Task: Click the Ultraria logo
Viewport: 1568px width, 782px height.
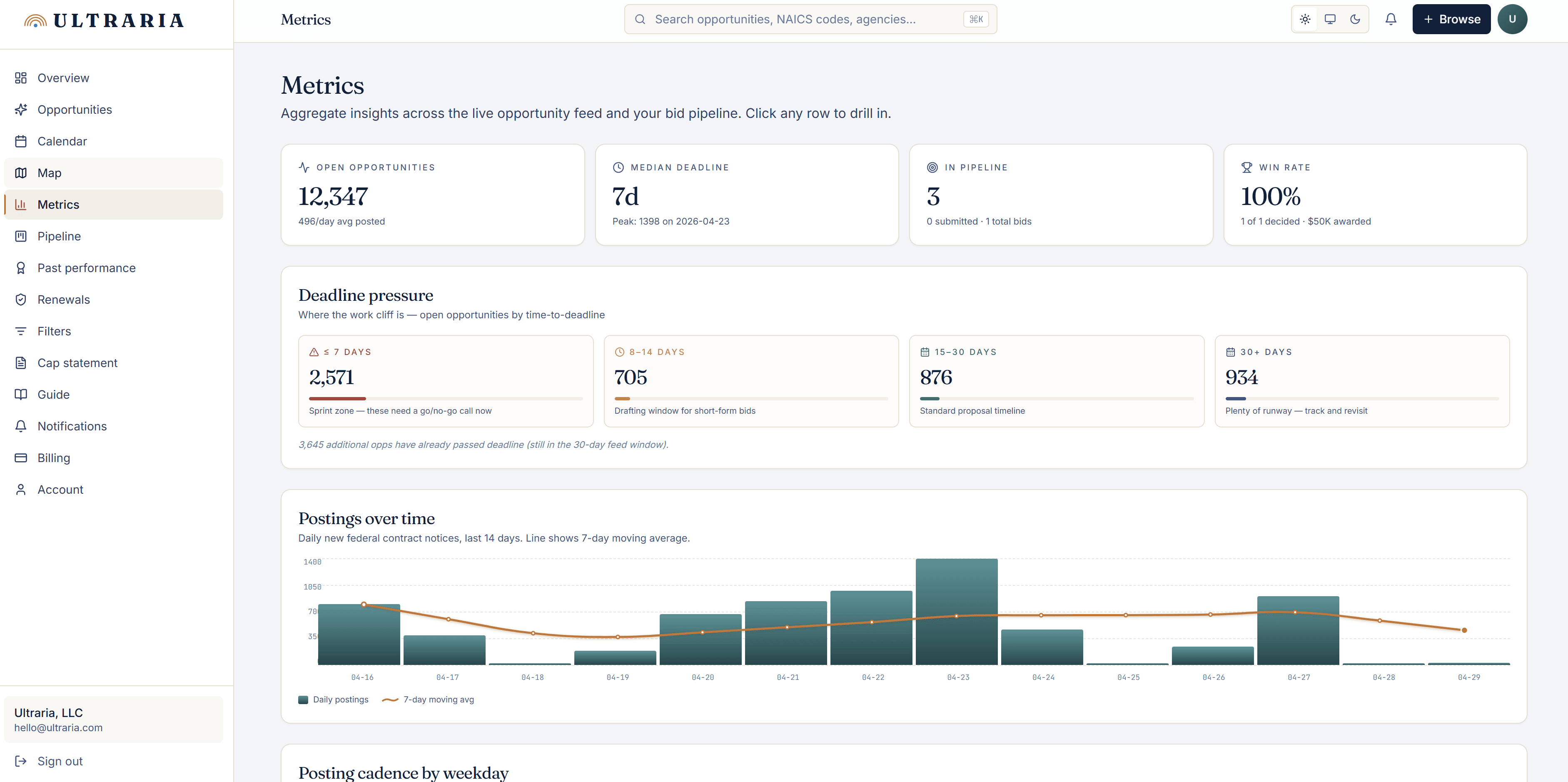Action: 103,21
